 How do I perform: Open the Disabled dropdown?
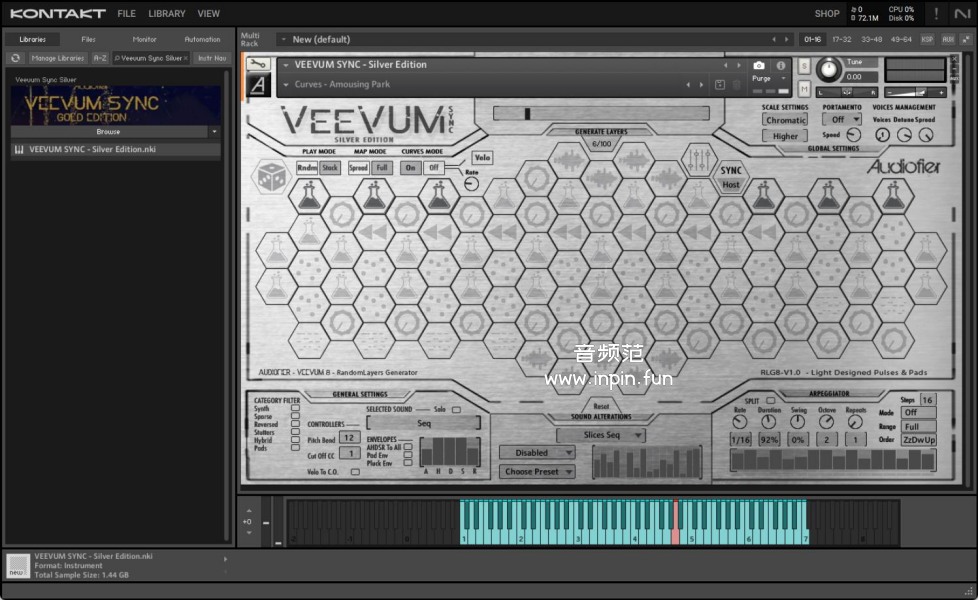[x=536, y=453]
